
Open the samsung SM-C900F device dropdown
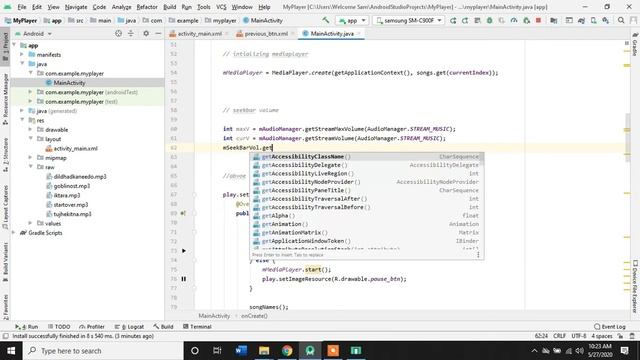click(x=409, y=20)
